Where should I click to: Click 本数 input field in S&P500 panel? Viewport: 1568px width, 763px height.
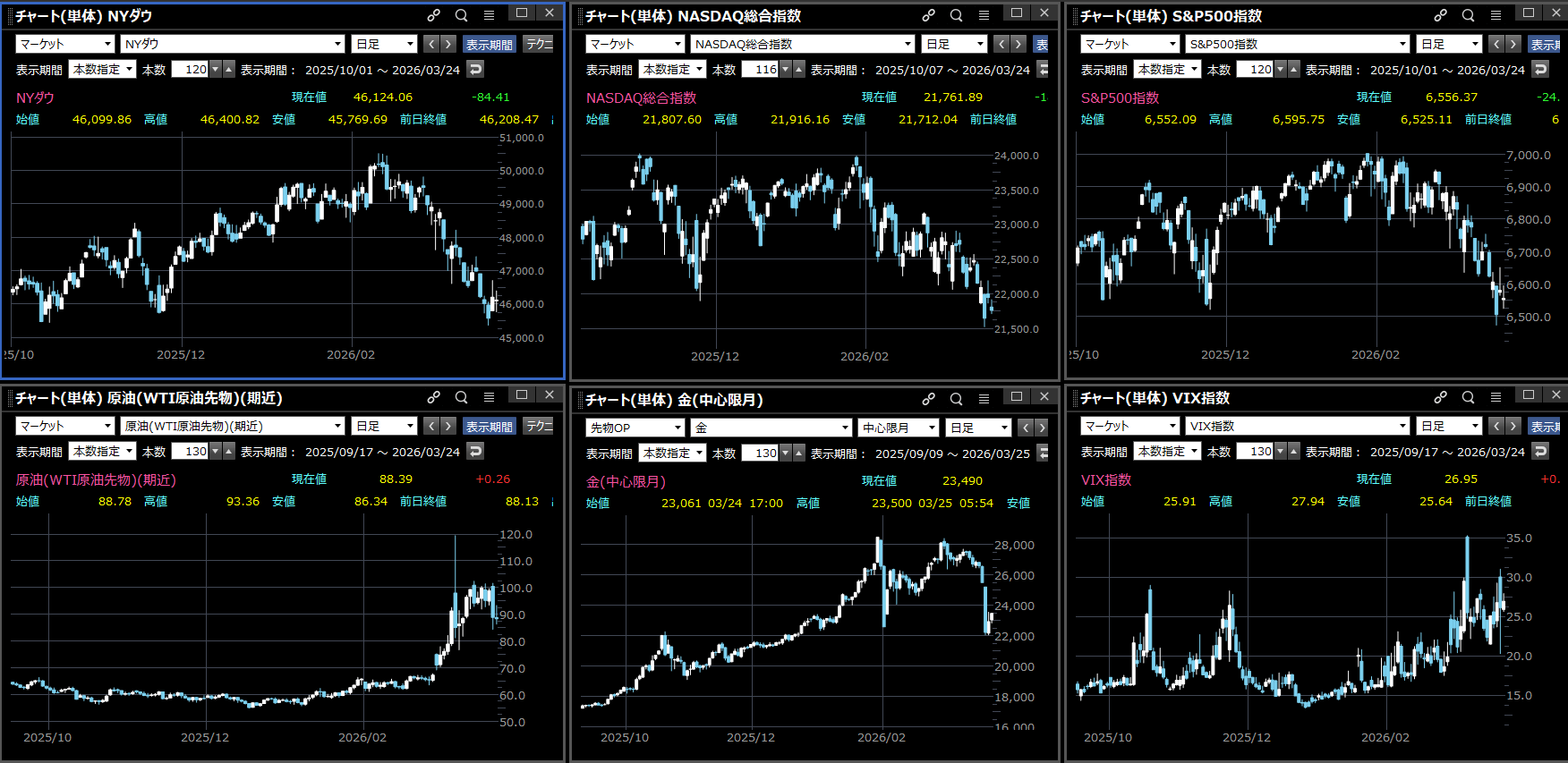coord(1255,69)
